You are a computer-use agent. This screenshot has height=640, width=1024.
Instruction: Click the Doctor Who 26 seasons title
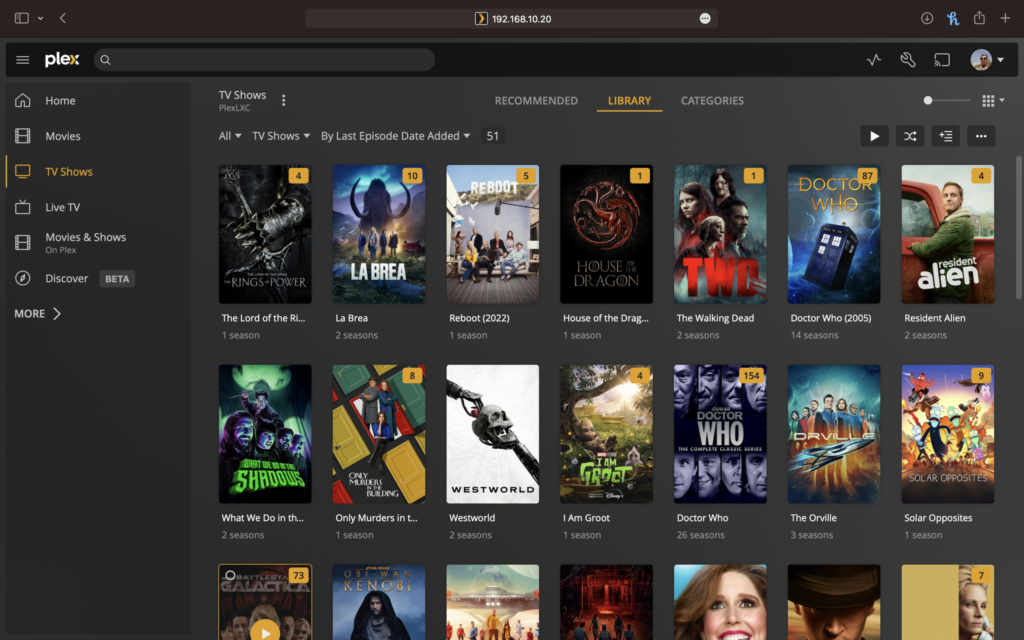click(x=702, y=518)
